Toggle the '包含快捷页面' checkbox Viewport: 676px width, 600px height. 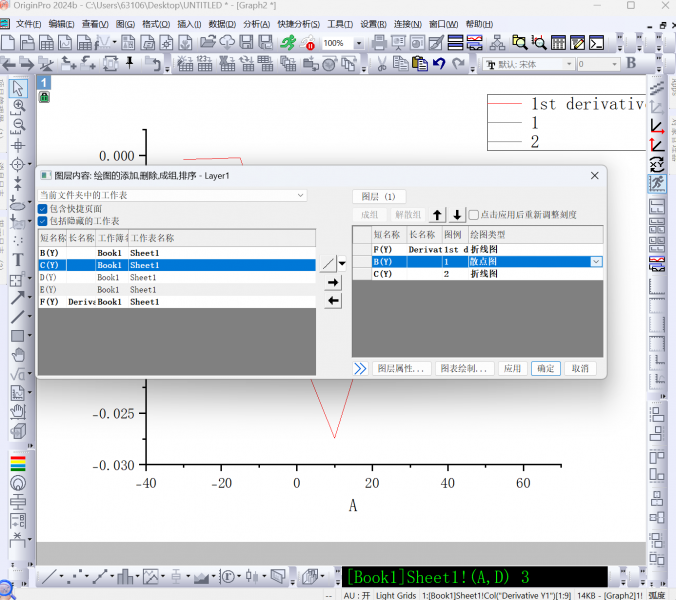coord(42,209)
